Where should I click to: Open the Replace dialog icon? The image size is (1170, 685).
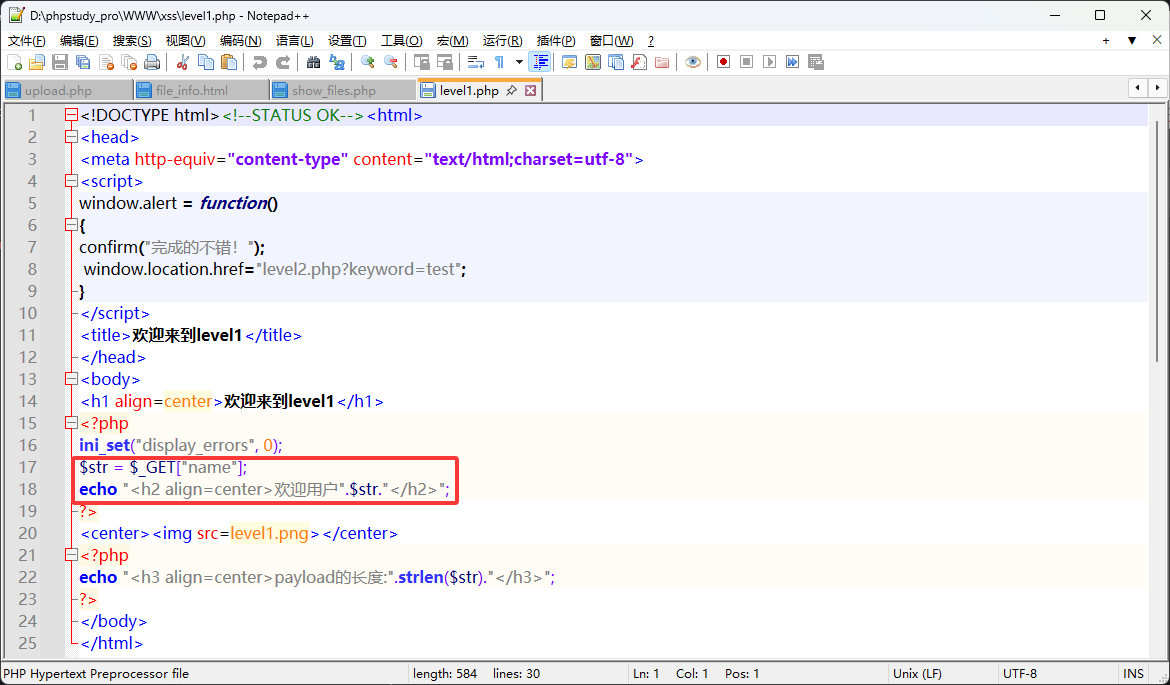tap(337, 62)
